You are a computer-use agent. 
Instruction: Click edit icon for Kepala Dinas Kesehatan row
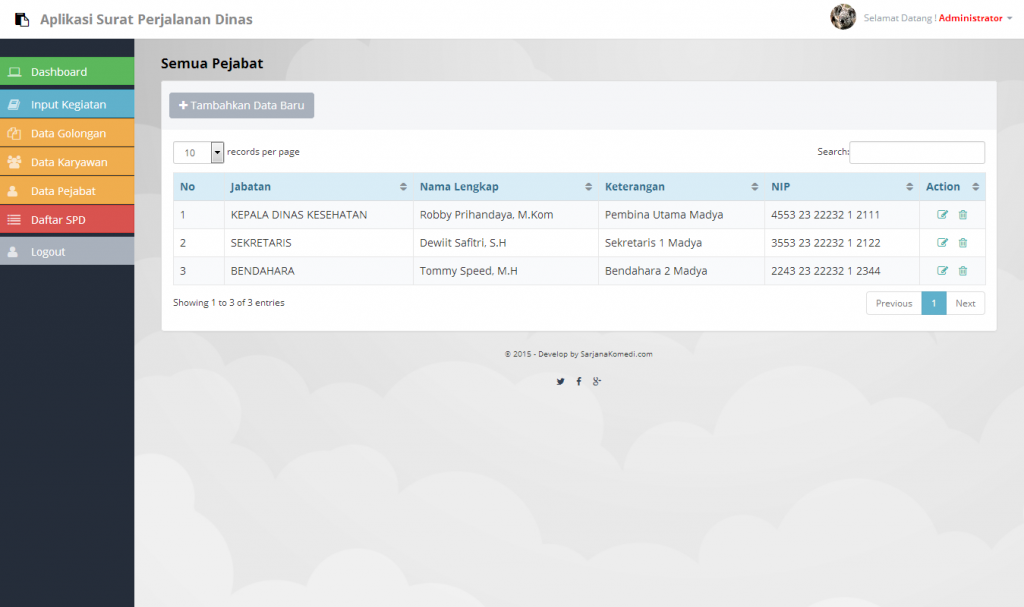coord(942,215)
